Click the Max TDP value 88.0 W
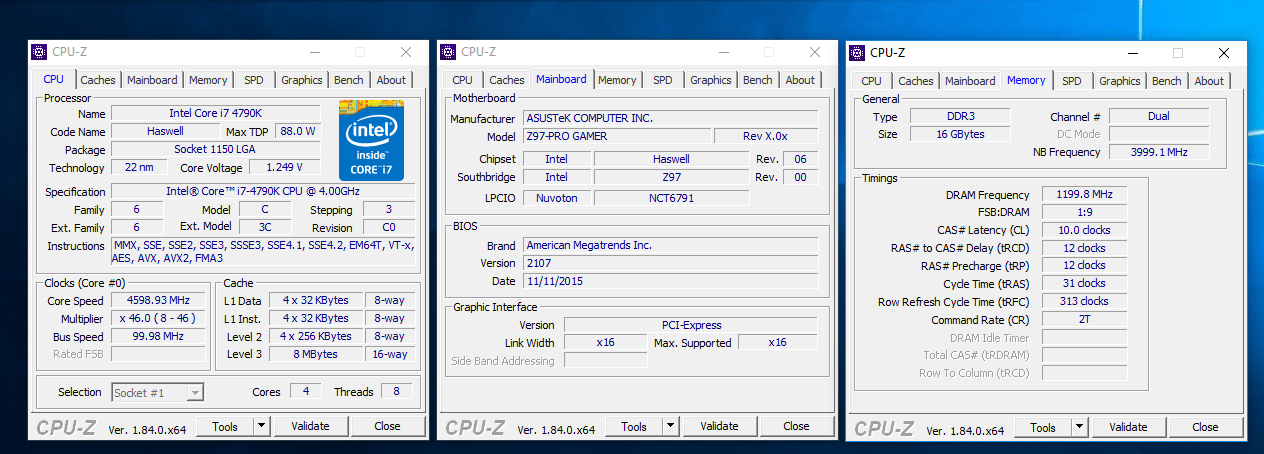The image size is (1264, 454). [297, 131]
